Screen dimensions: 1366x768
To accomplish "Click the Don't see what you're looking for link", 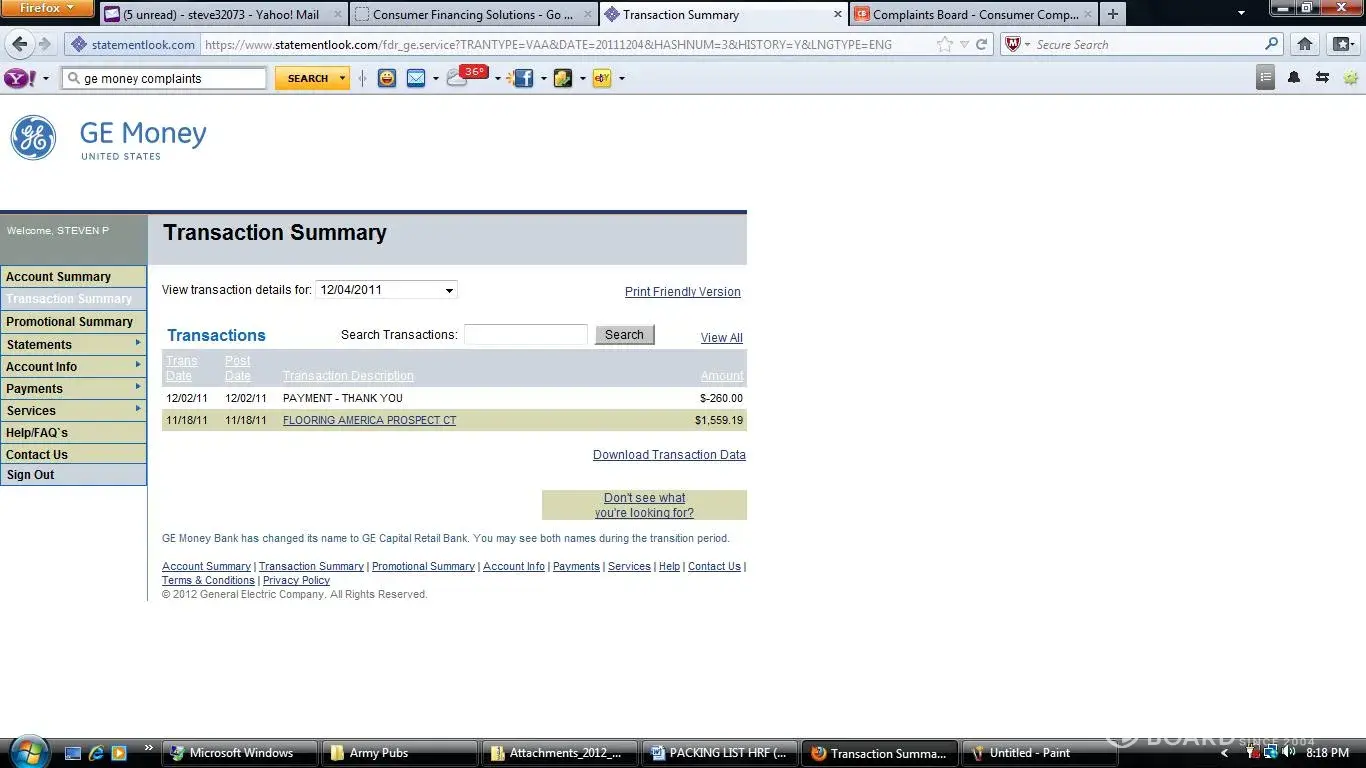I will (x=645, y=505).
